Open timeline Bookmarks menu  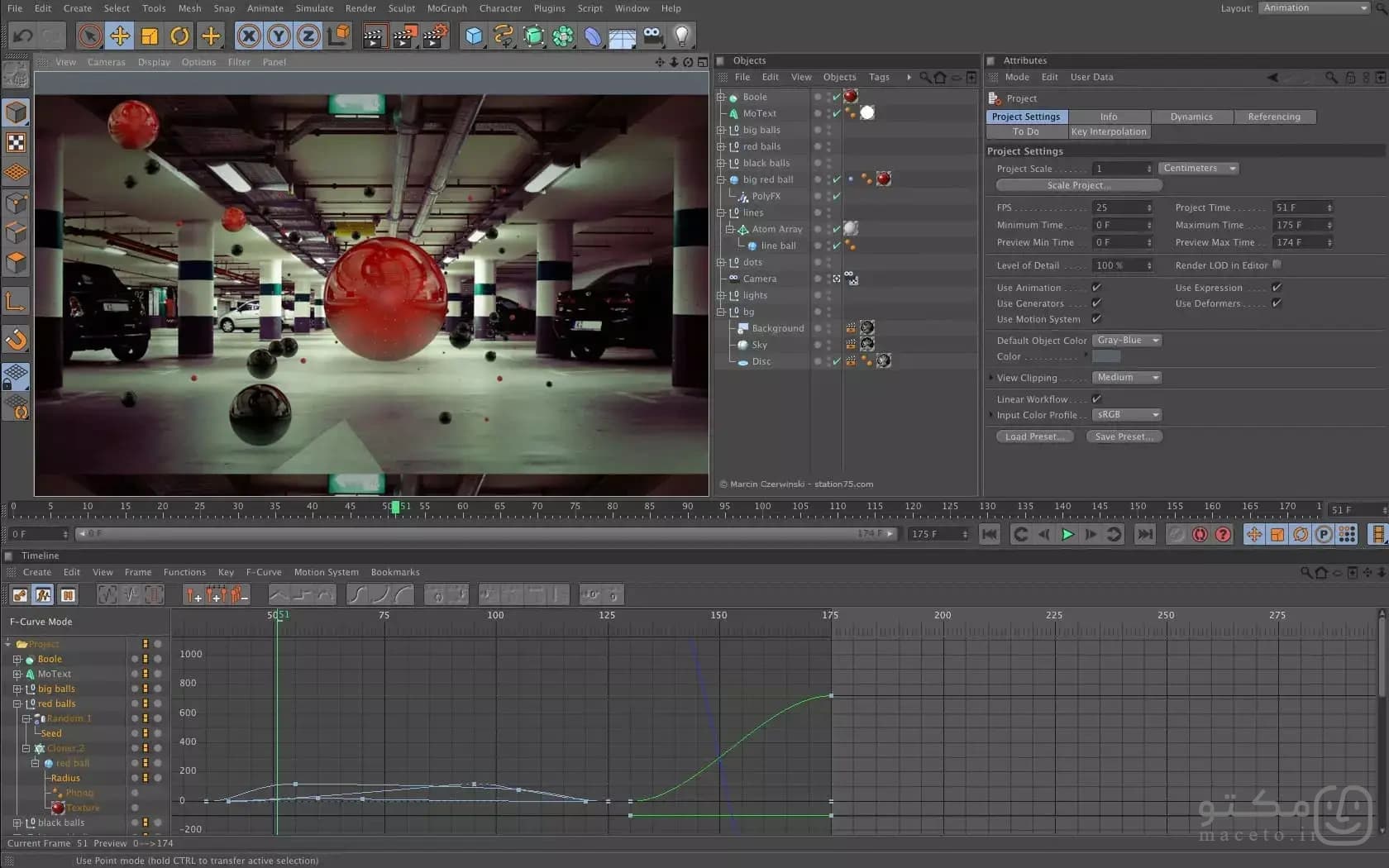pyautogui.click(x=395, y=572)
